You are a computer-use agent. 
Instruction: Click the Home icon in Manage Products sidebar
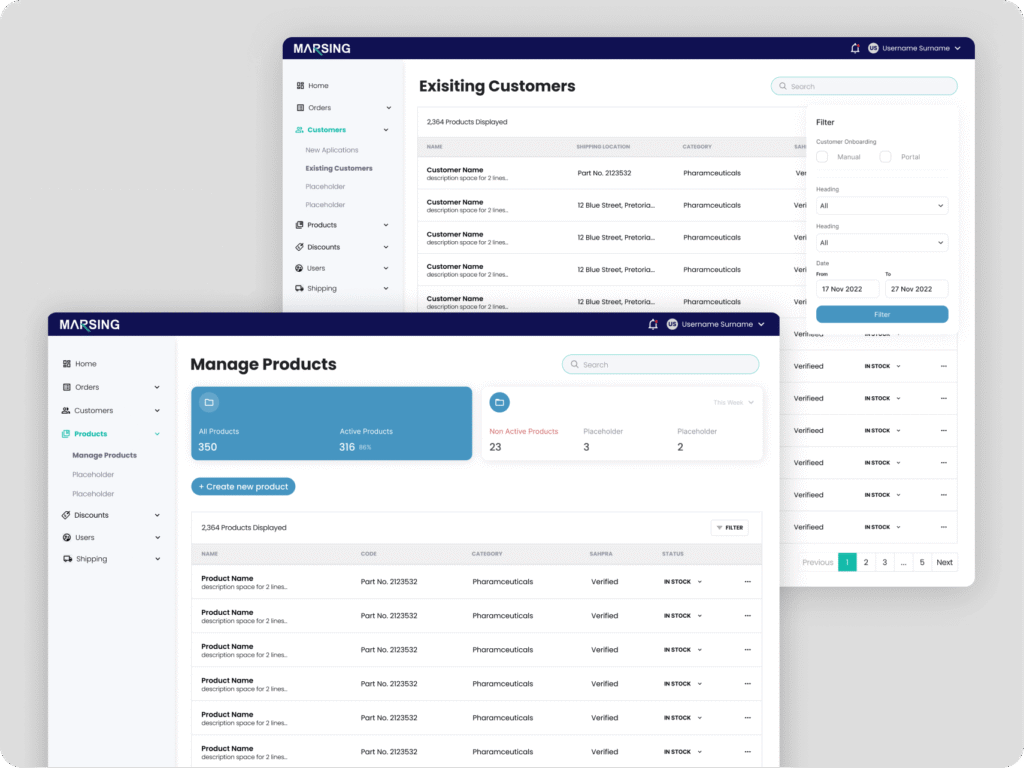click(x=66, y=364)
